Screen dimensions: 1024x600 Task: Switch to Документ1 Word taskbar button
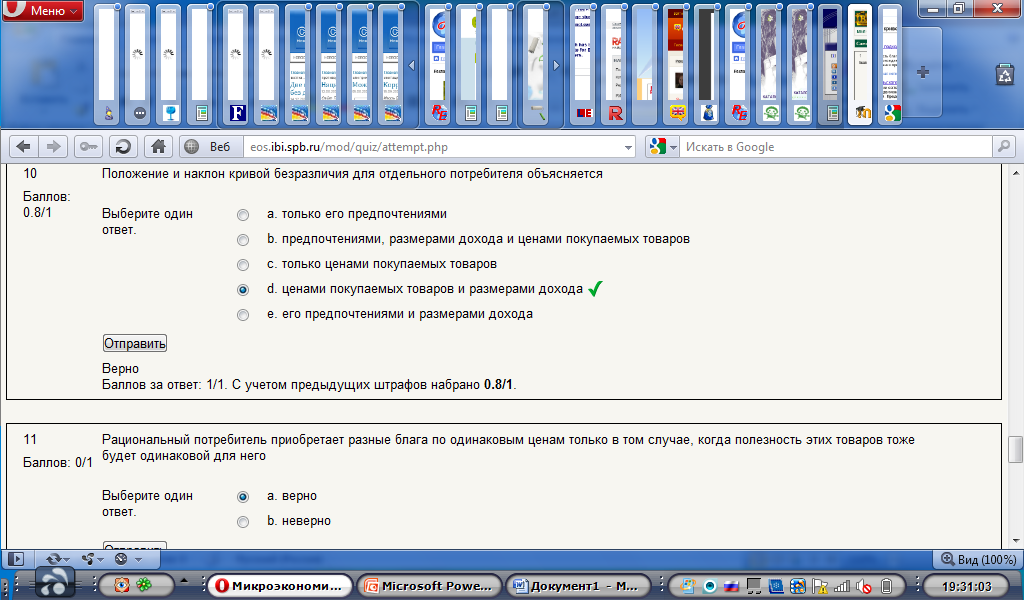579,586
